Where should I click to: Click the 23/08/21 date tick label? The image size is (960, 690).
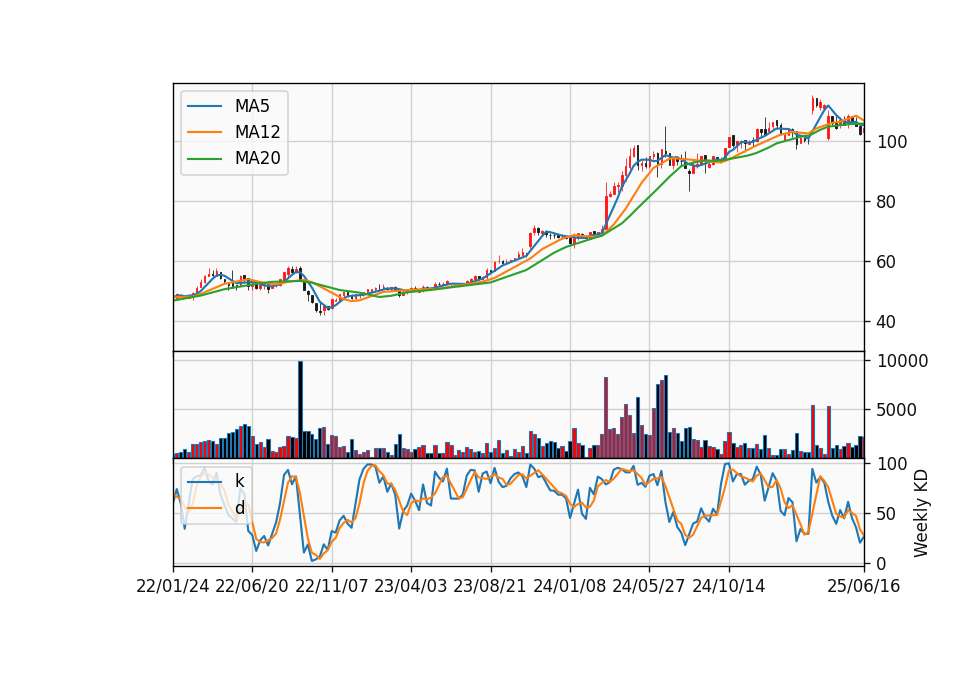click(x=490, y=587)
